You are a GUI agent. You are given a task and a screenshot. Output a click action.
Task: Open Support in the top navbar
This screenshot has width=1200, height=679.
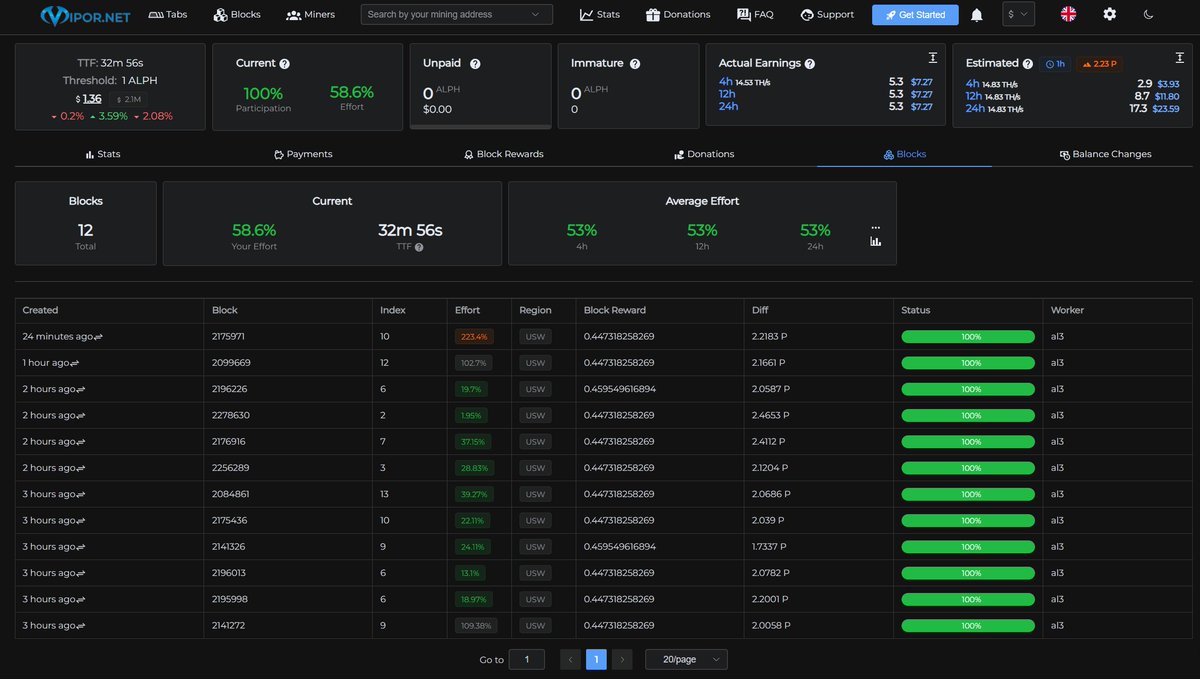pyautogui.click(x=827, y=15)
